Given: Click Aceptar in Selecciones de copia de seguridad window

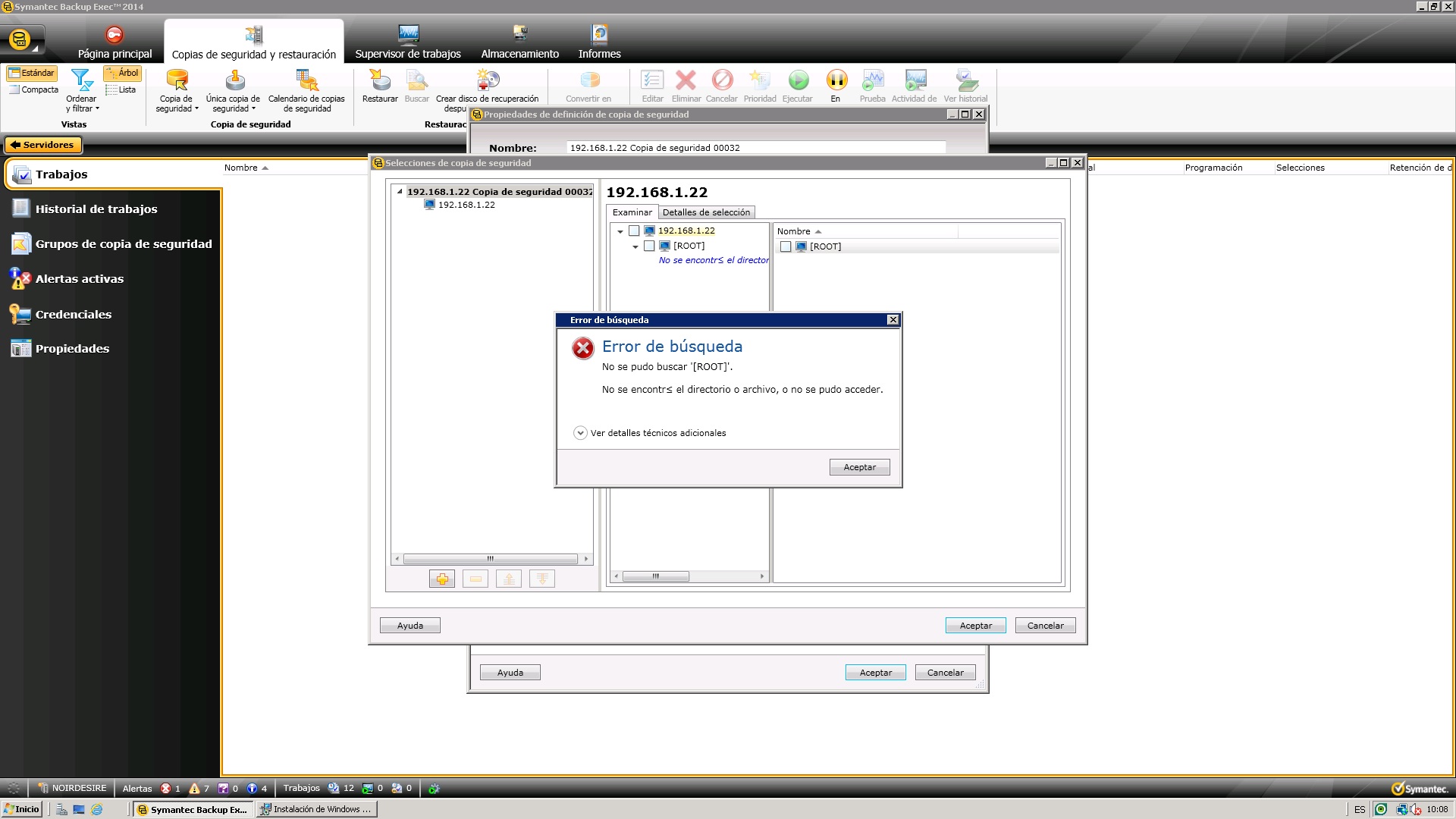Looking at the screenshot, I should point(975,626).
